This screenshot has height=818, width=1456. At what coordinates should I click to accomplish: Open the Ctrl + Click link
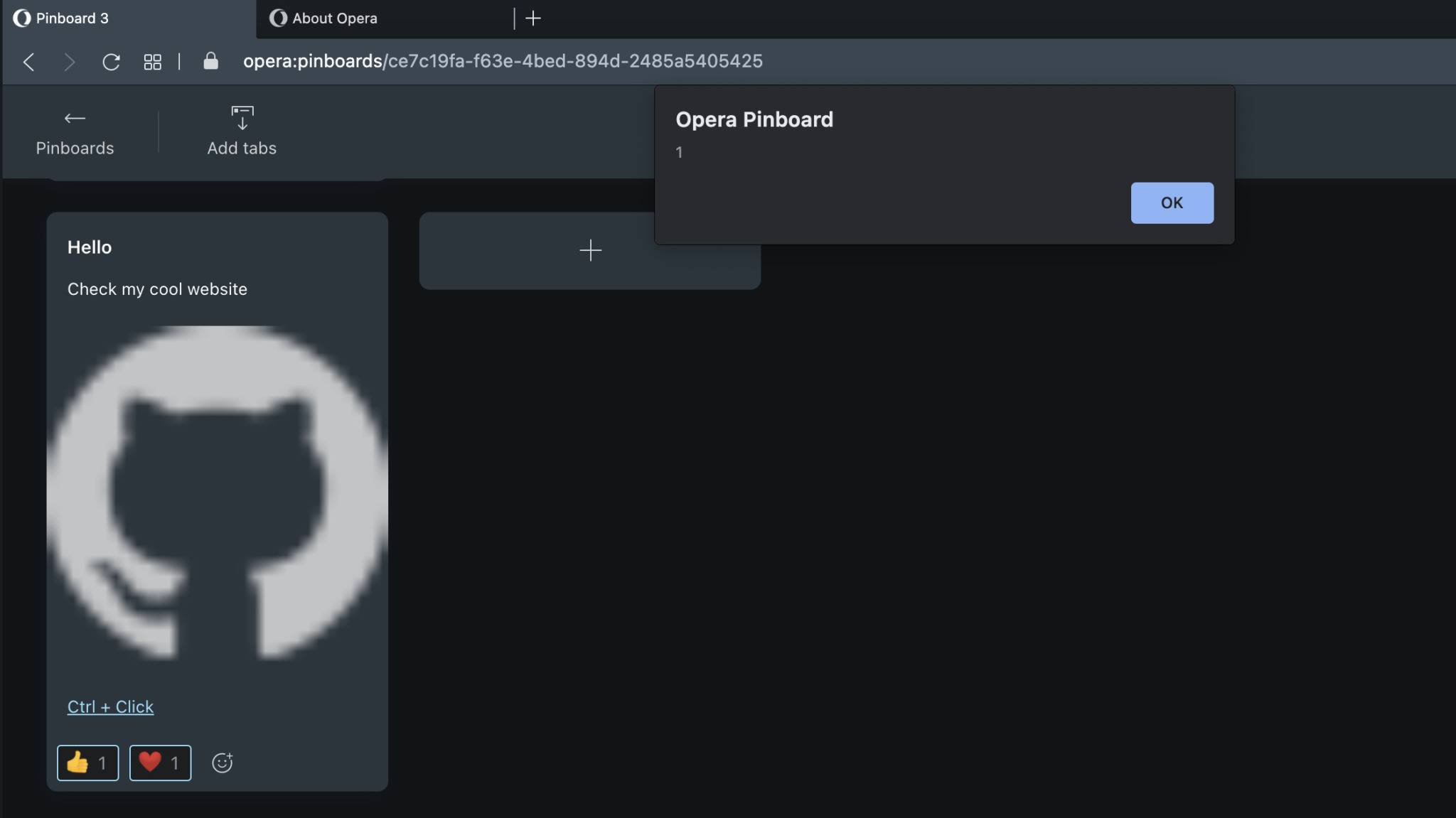tap(110, 706)
